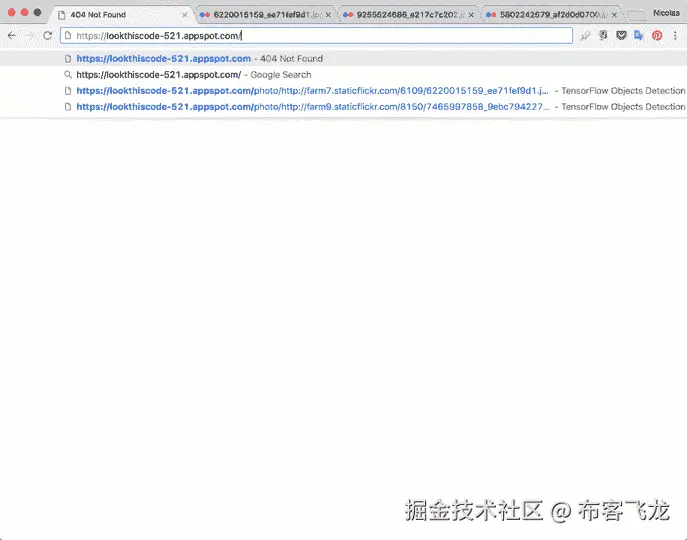Reload the page with the refresh icon
Image resolution: width=687 pixels, height=540 pixels.
[47, 36]
